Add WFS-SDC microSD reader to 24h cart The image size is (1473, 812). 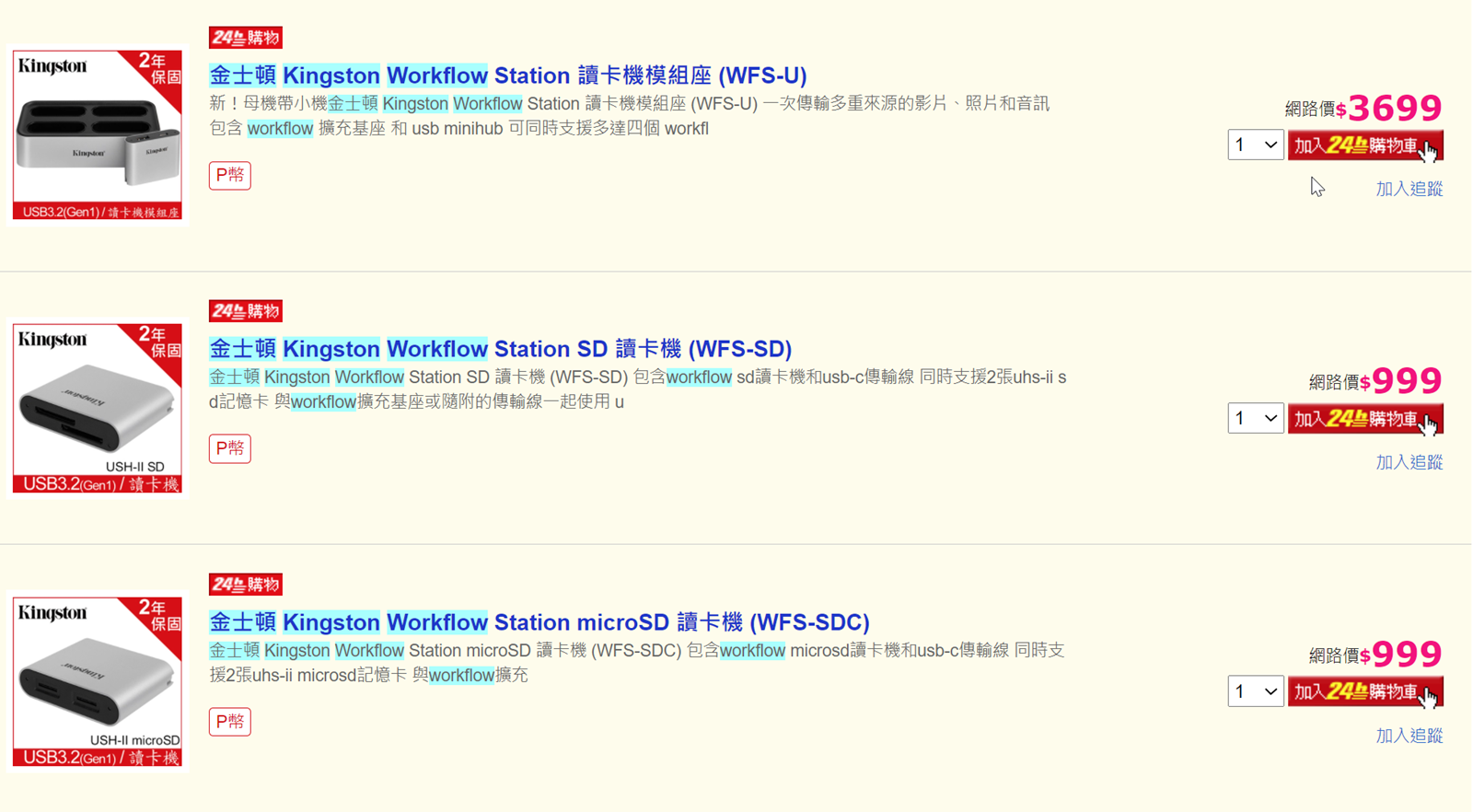(x=1364, y=691)
